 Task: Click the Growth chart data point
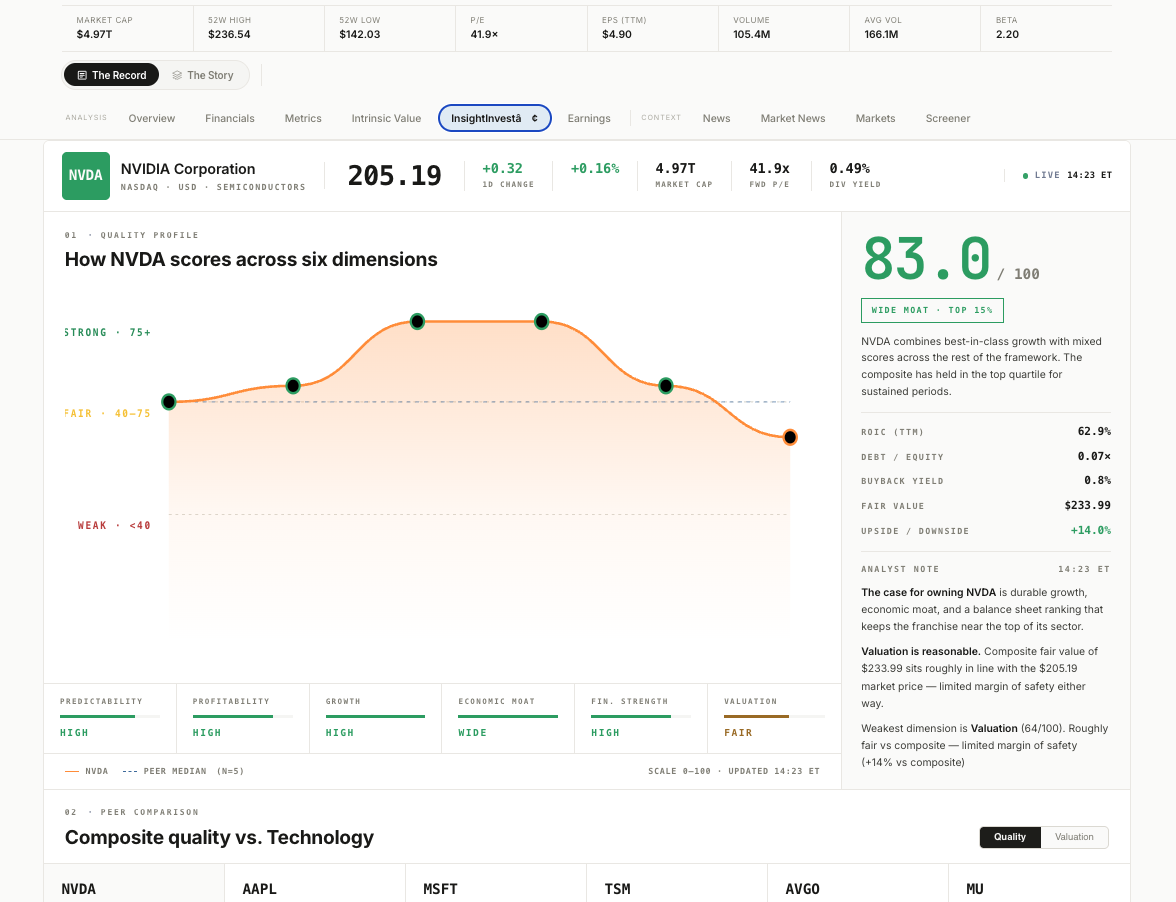[x=418, y=322]
